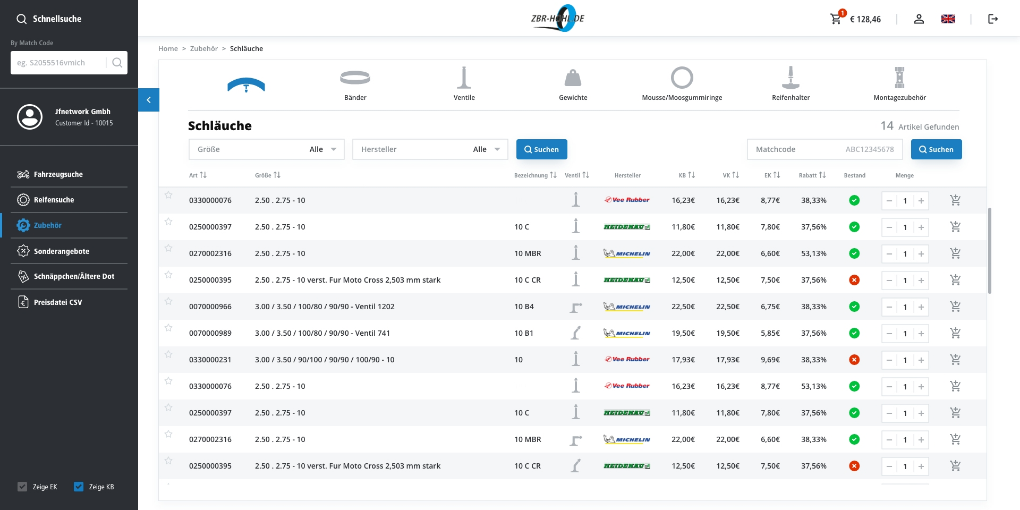Sort the table by KB price column
1020x510 pixels.
pyautogui.click(x=687, y=175)
